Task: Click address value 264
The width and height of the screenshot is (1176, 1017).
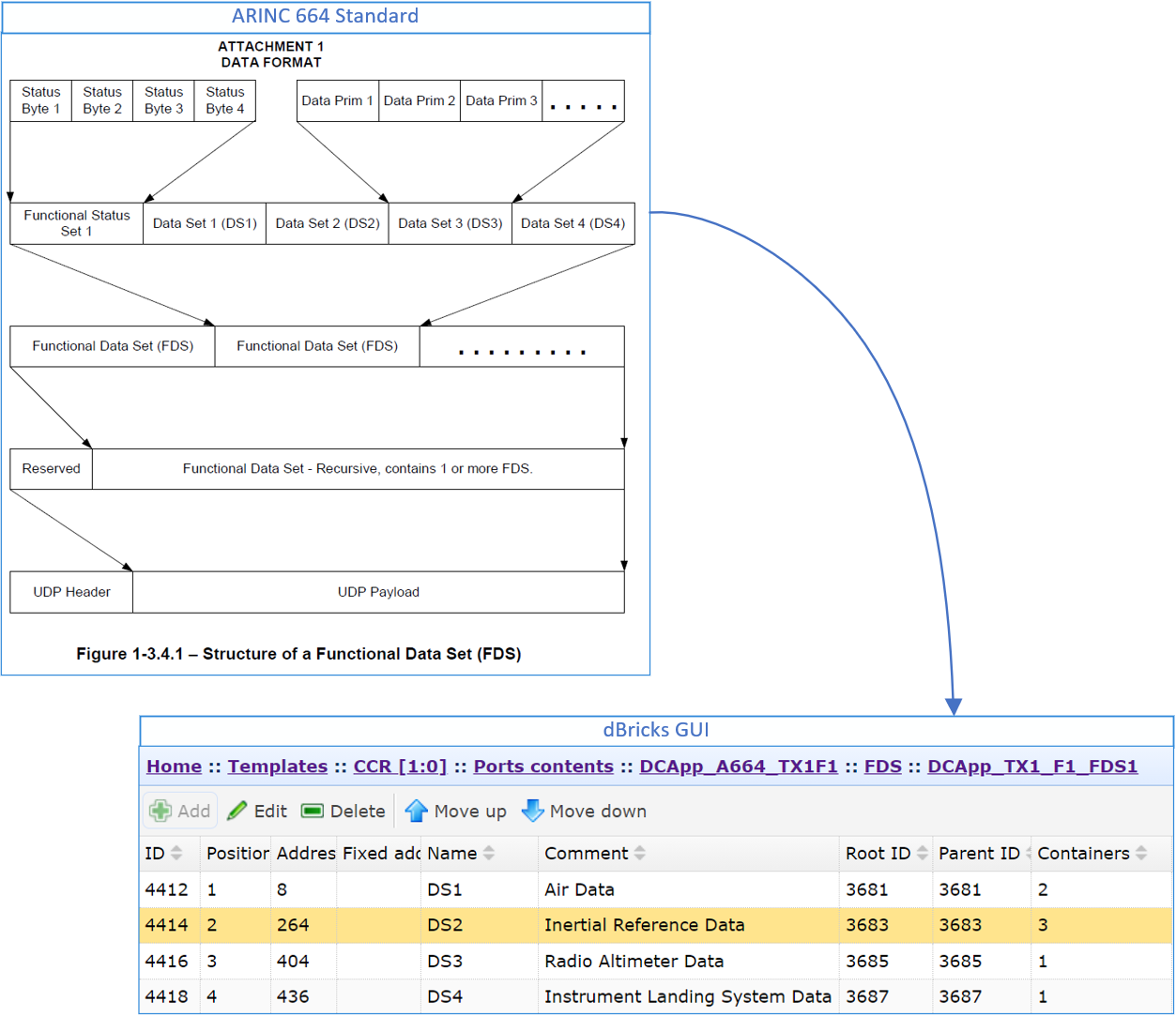Action: point(293,925)
